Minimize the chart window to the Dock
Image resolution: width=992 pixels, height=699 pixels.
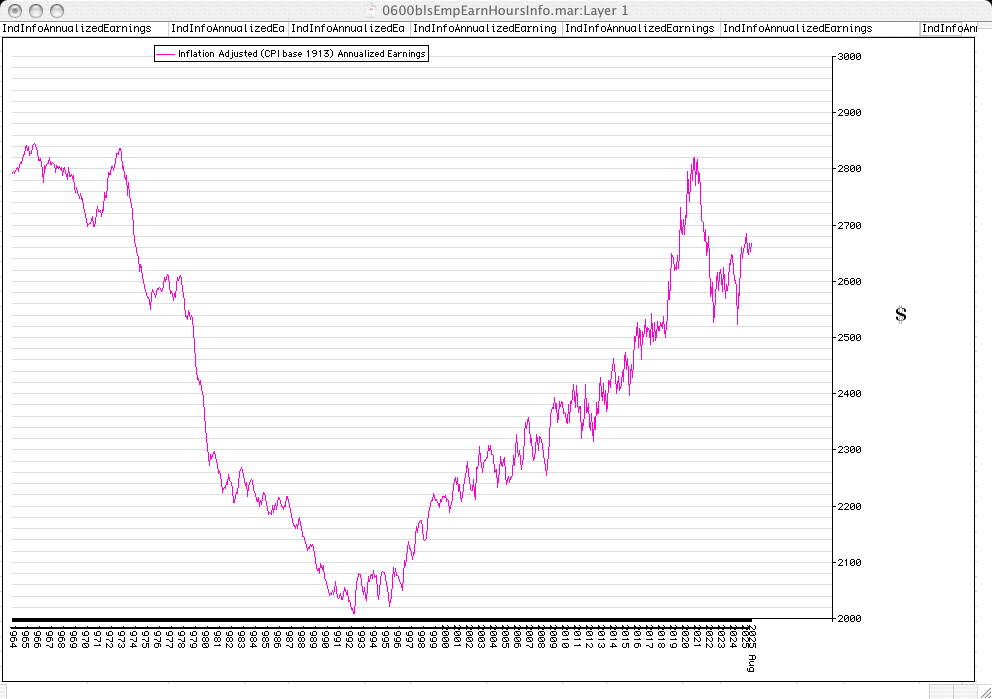37,9
